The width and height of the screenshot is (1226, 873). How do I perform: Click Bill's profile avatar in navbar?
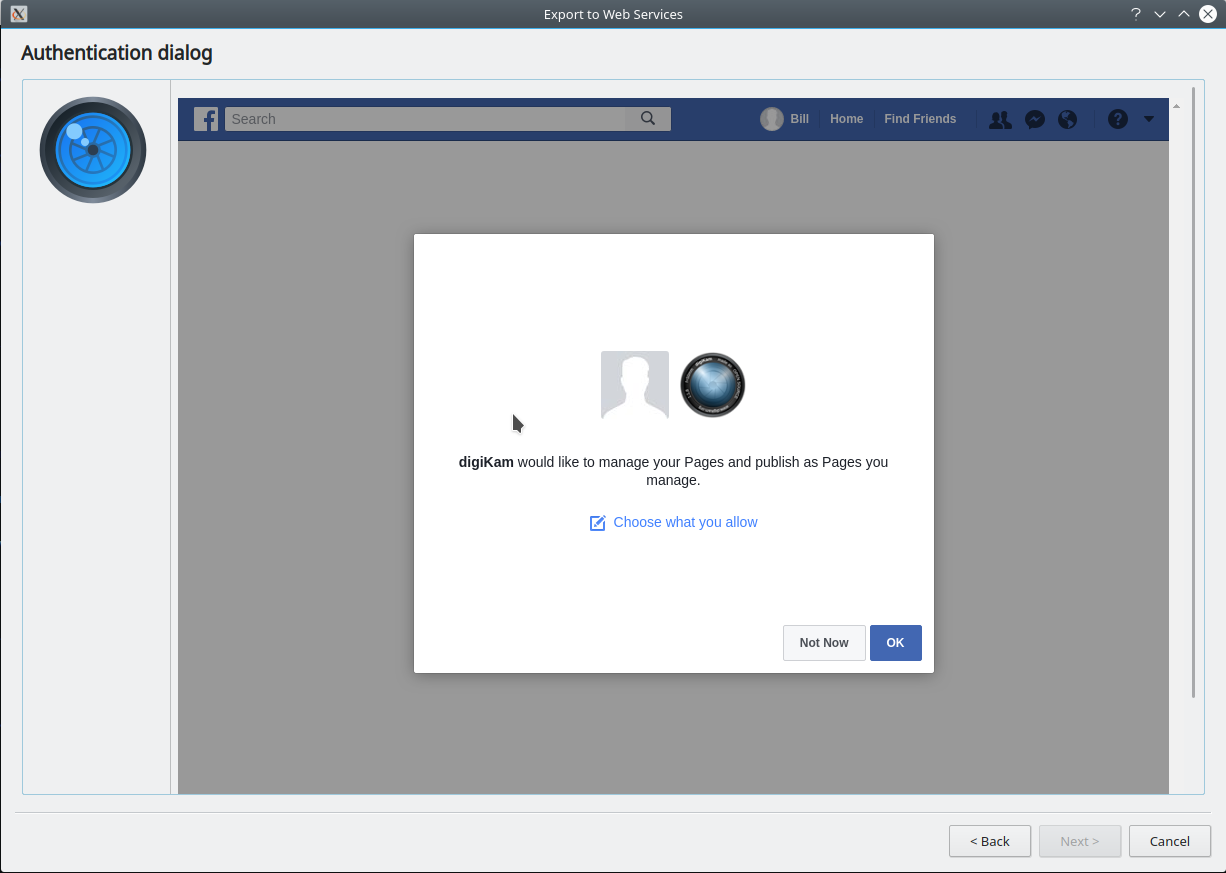point(771,119)
